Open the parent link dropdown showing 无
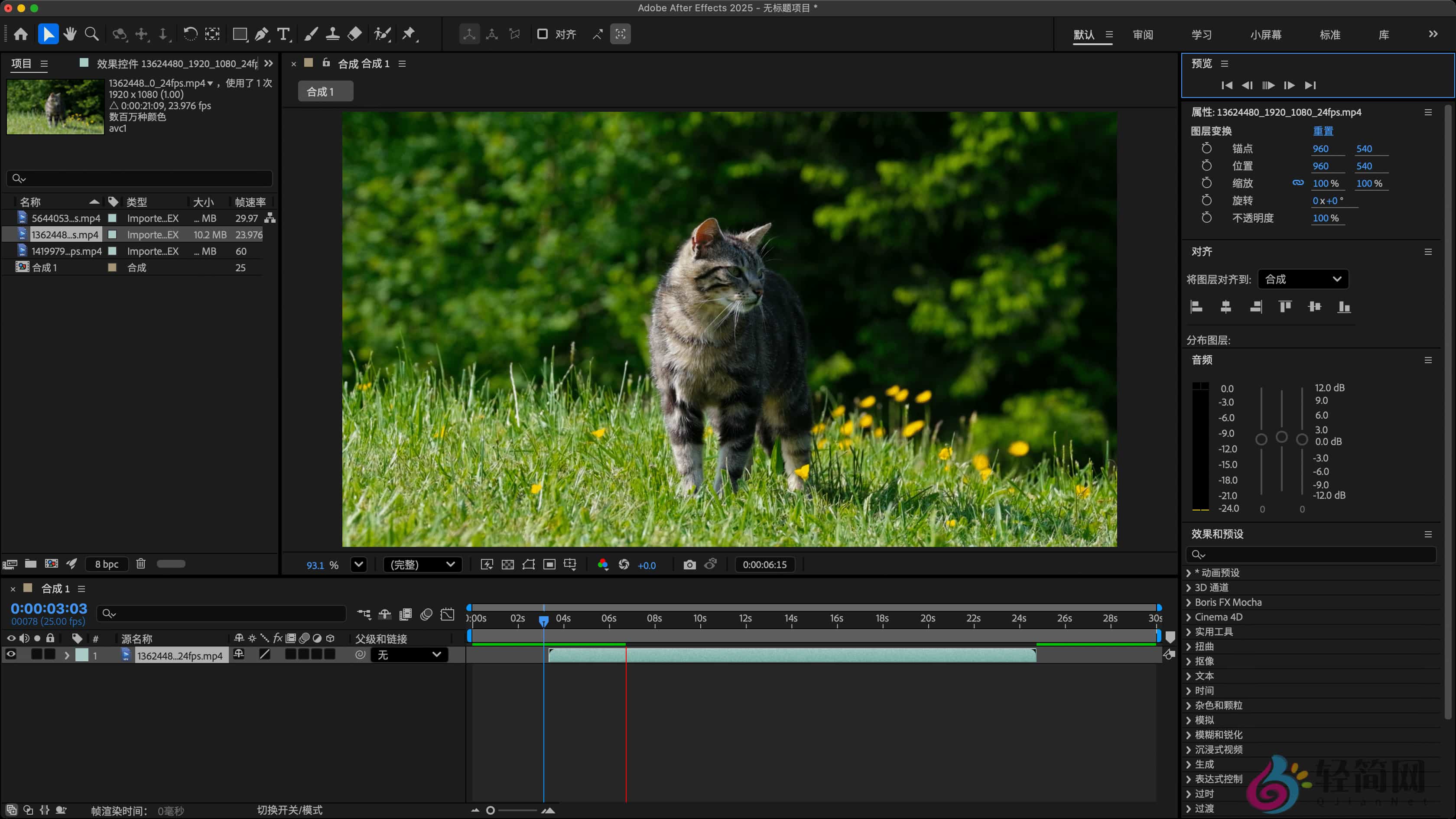 pyautogui.click(x=409, y=654)
